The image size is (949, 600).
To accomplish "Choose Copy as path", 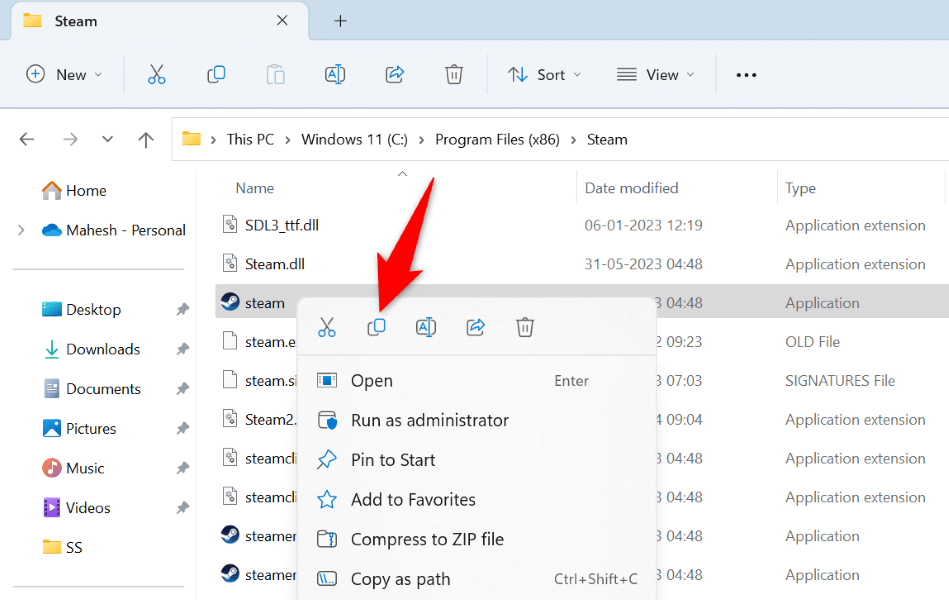I will click(x=477, y=579).
